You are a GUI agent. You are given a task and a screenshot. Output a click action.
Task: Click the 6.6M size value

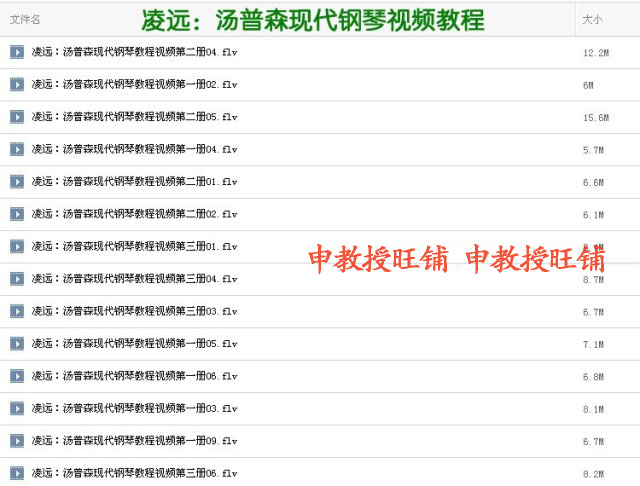tap(593, 182)
